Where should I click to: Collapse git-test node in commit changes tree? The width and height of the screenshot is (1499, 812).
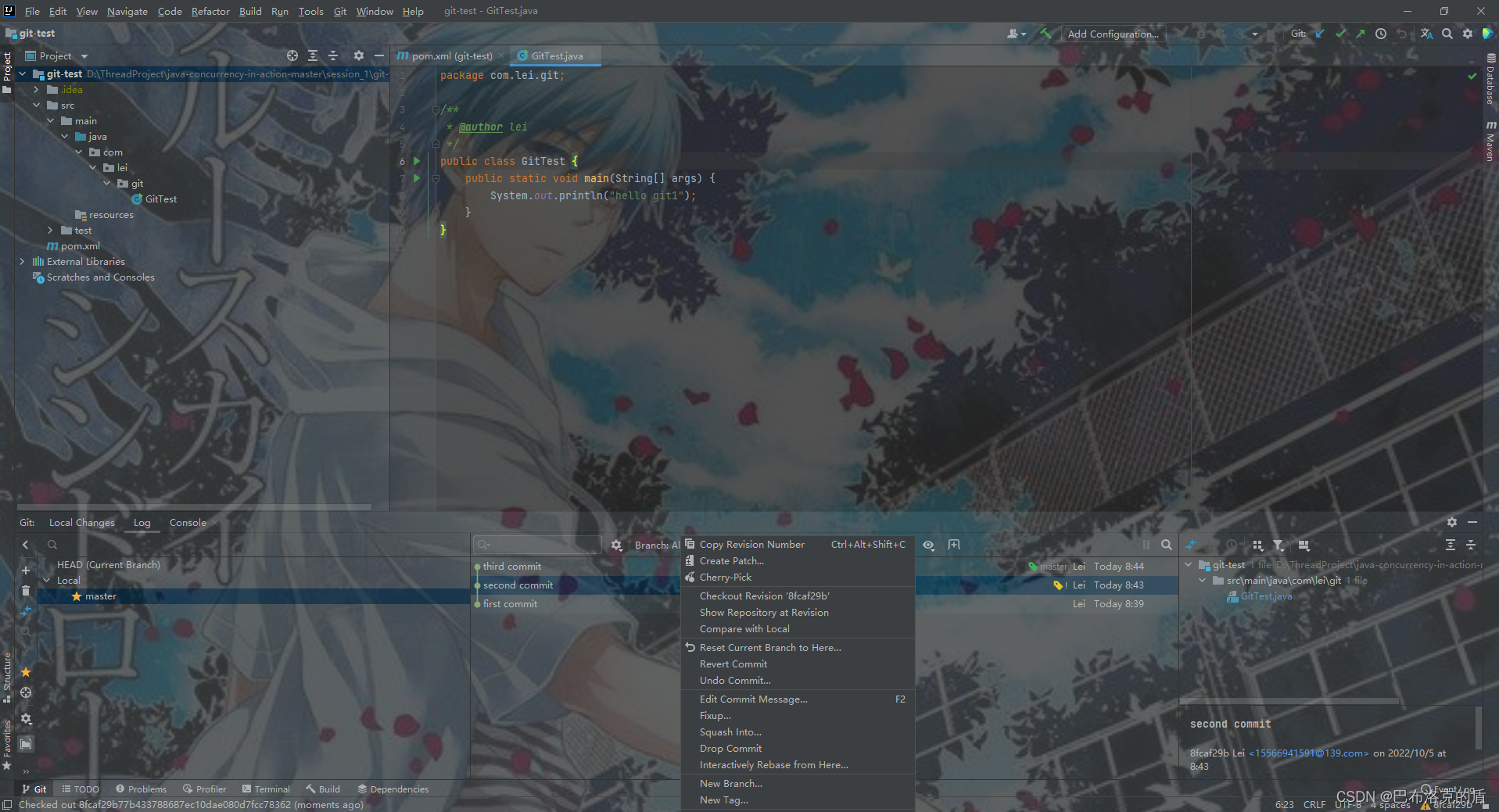point(1189,565)
